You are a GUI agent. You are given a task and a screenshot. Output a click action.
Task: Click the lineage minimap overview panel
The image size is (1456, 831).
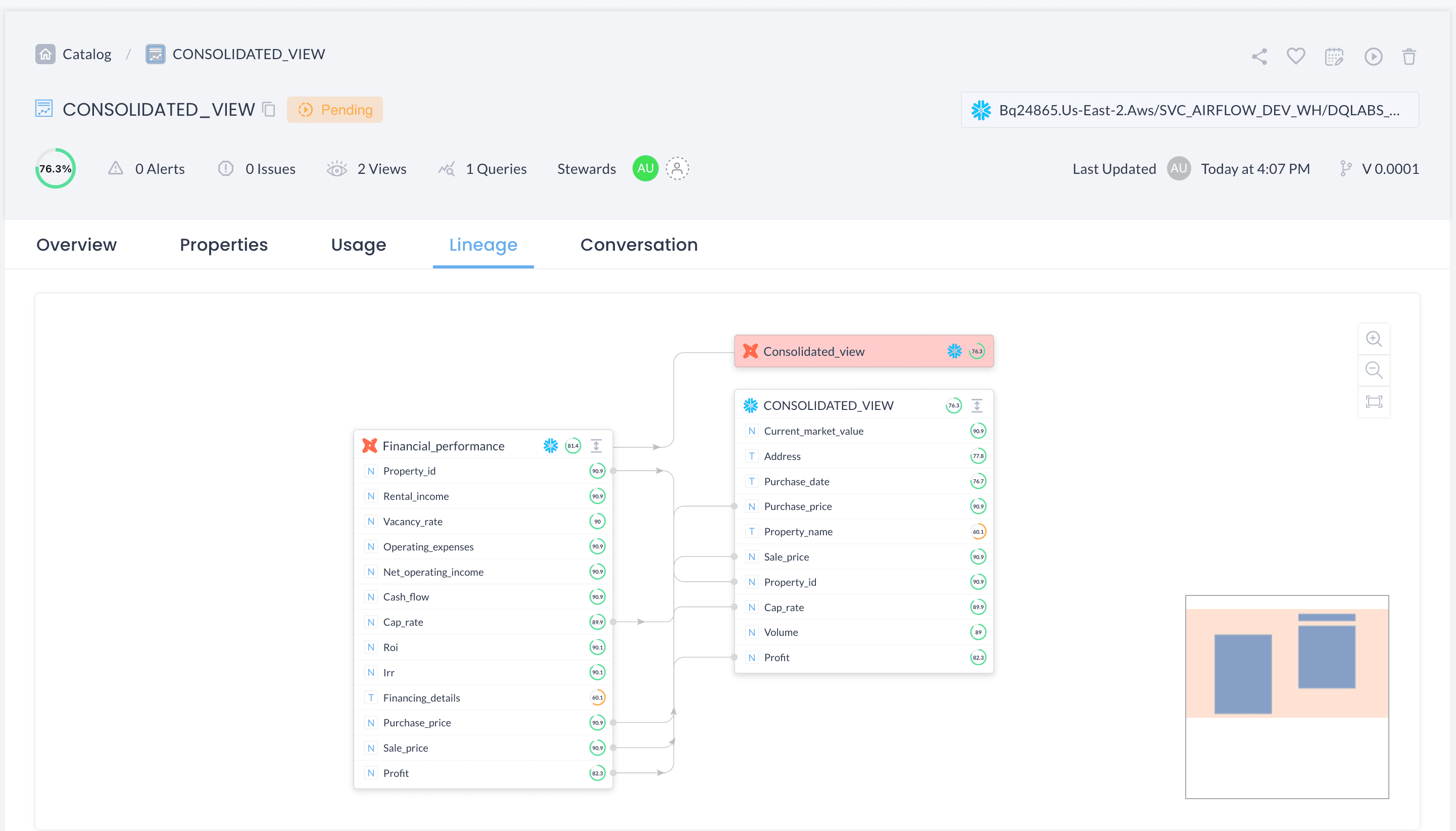tap(1287, 697)
